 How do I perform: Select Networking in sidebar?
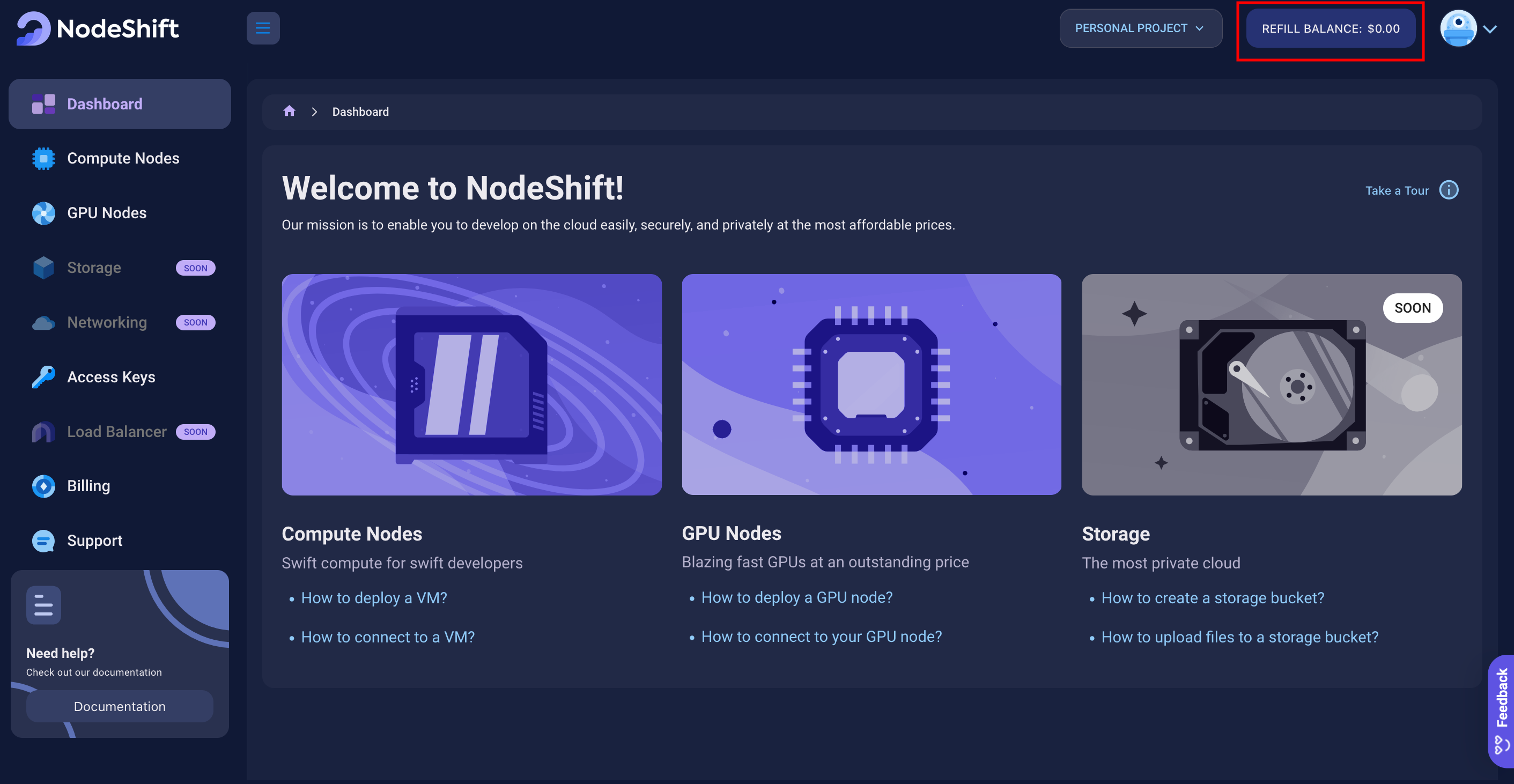[107, 322]
